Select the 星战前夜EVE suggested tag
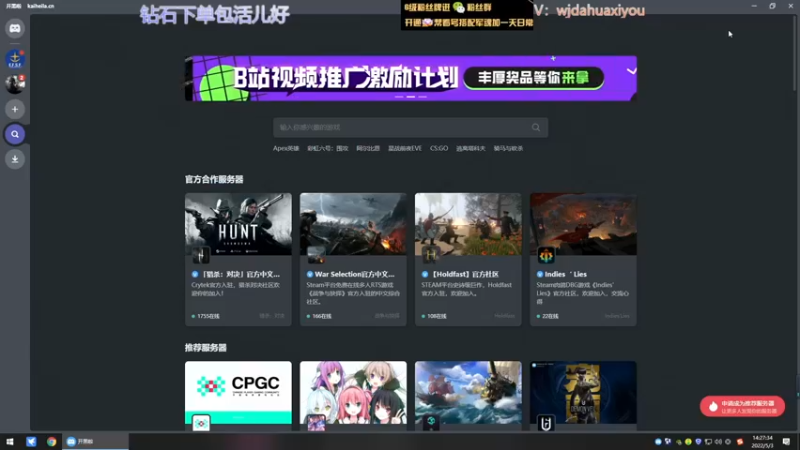The height and width of the screenshot is (450, 800). 405,148
